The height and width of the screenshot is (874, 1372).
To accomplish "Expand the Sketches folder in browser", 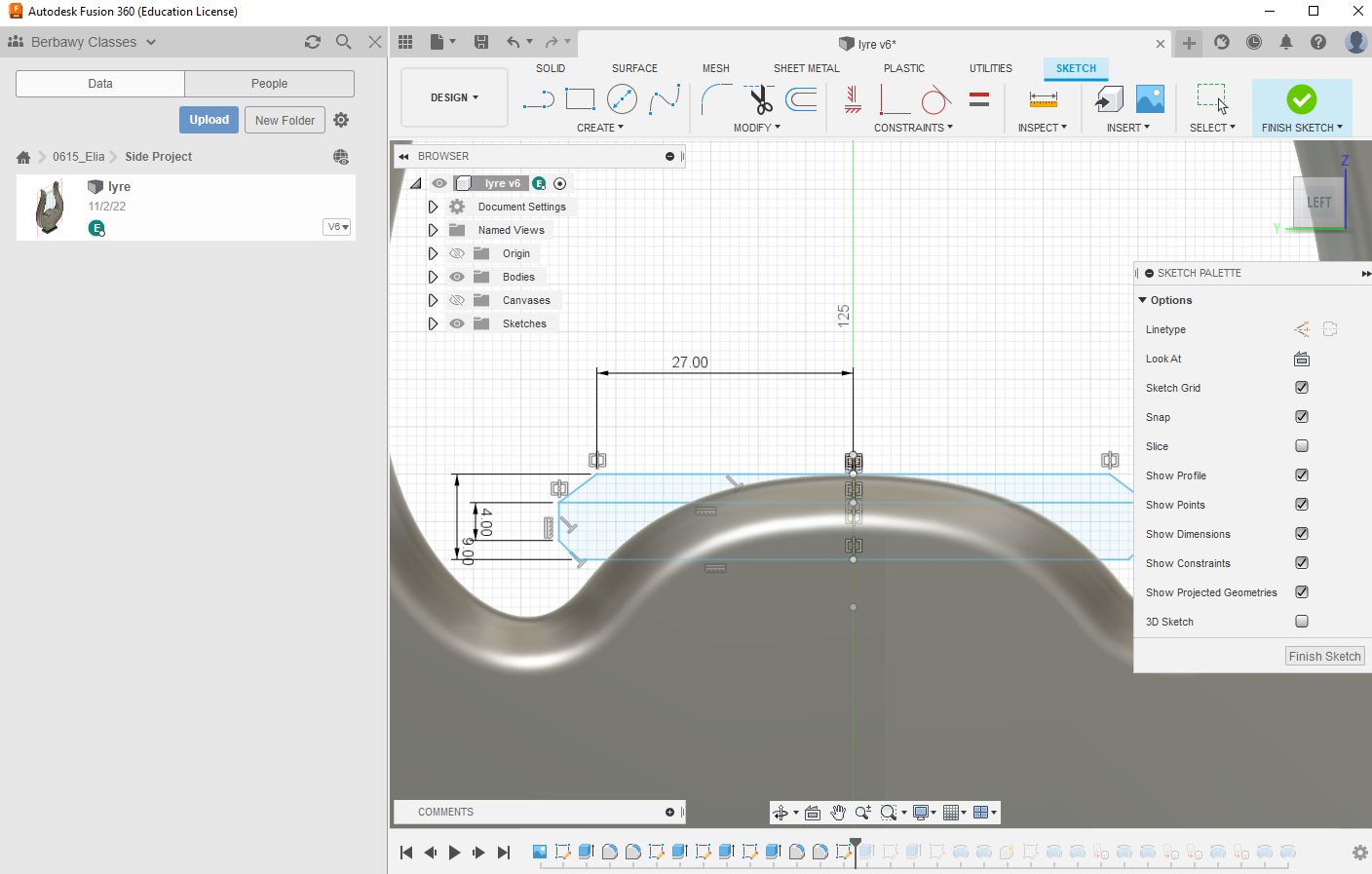I will coord(433,323).
